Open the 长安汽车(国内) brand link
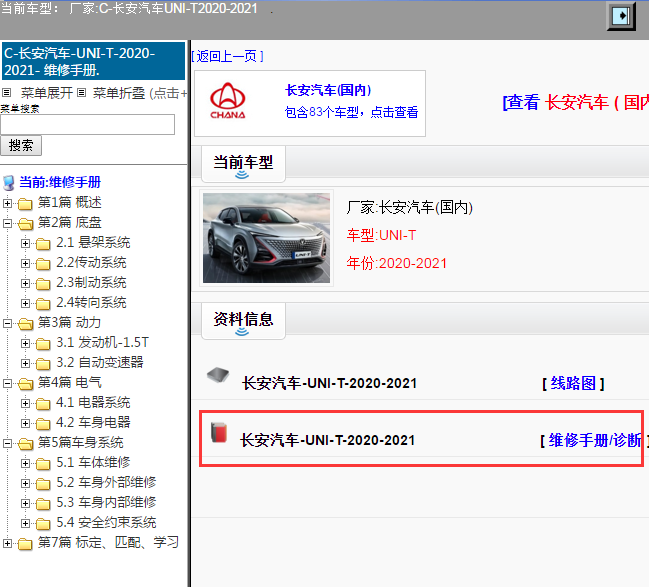 (328, 90)
